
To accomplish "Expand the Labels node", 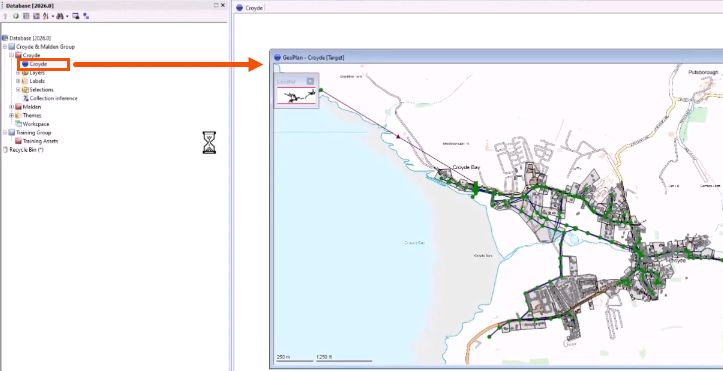I will pyautogui.click(x=18, y=81).
